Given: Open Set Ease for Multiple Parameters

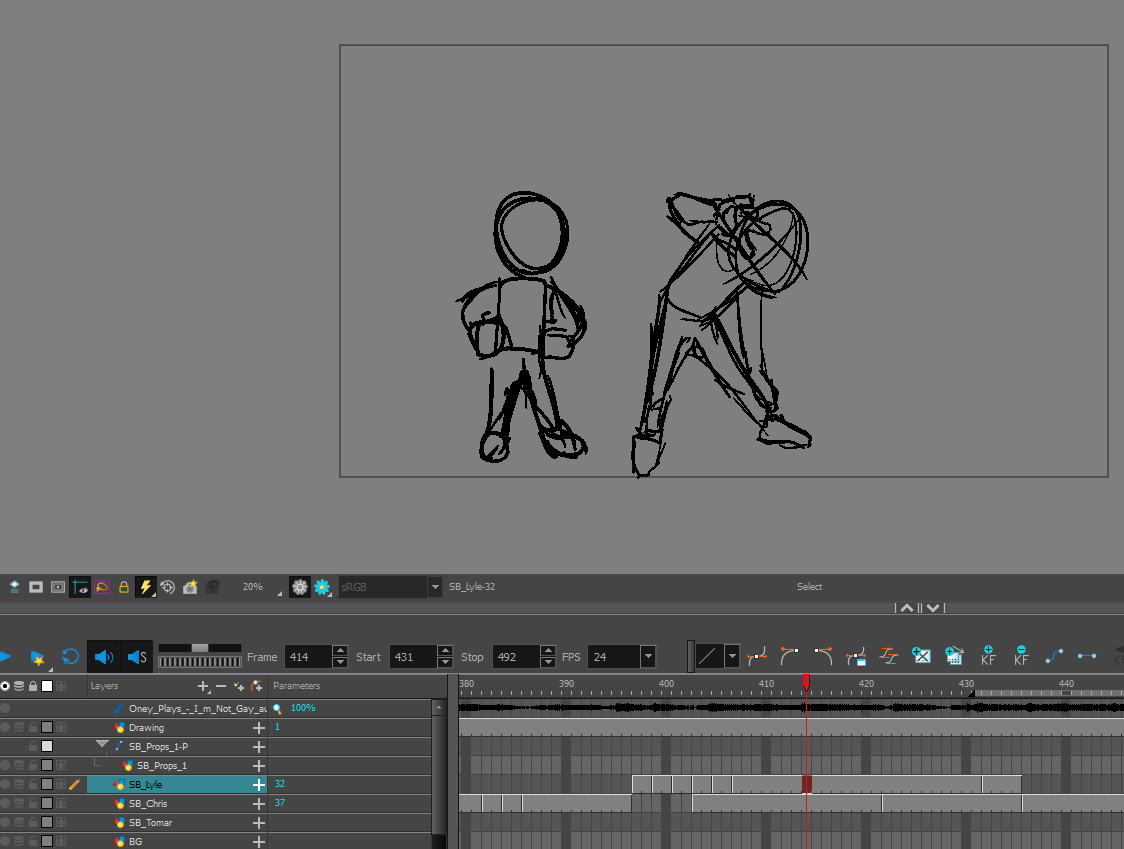Looking at the screenshot, I should 890,656.
